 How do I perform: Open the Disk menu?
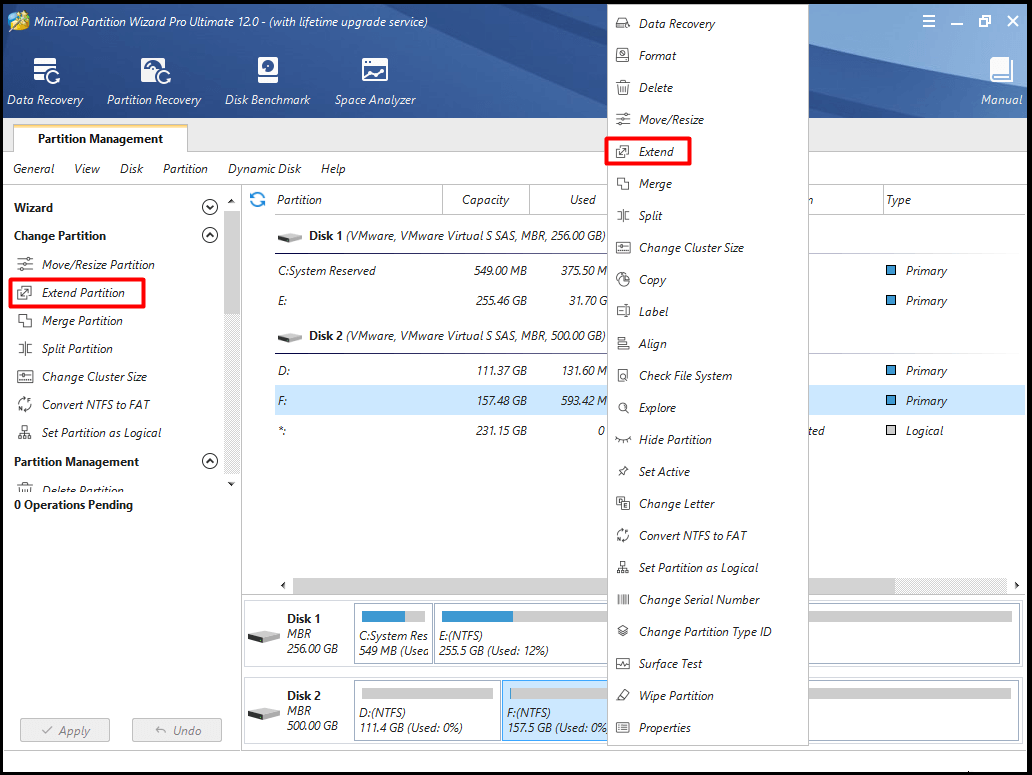(132, 169)
